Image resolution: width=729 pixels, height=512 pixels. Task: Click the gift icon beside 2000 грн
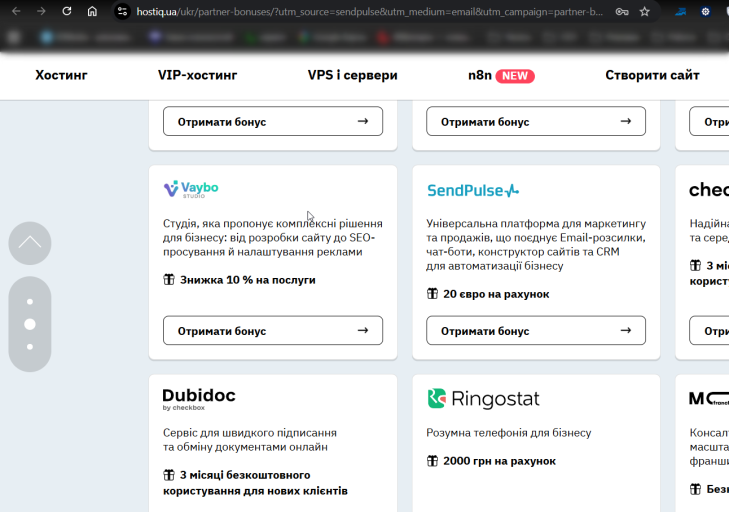click(432, 461)
